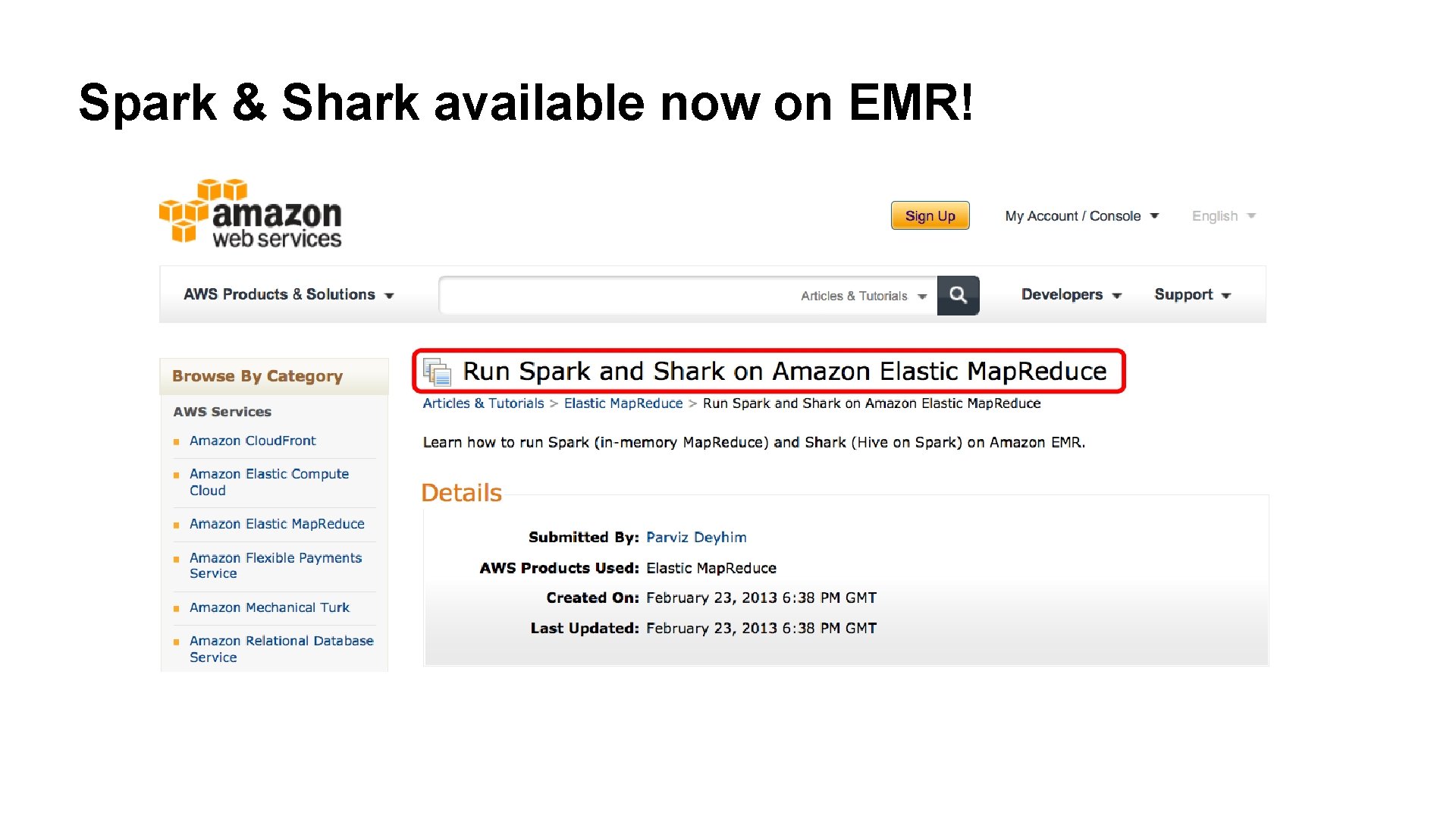Click the orange bullet beside Amazon Flexible Payments Service
This screenshot has width=1456, height=819.
pos(176,558)
